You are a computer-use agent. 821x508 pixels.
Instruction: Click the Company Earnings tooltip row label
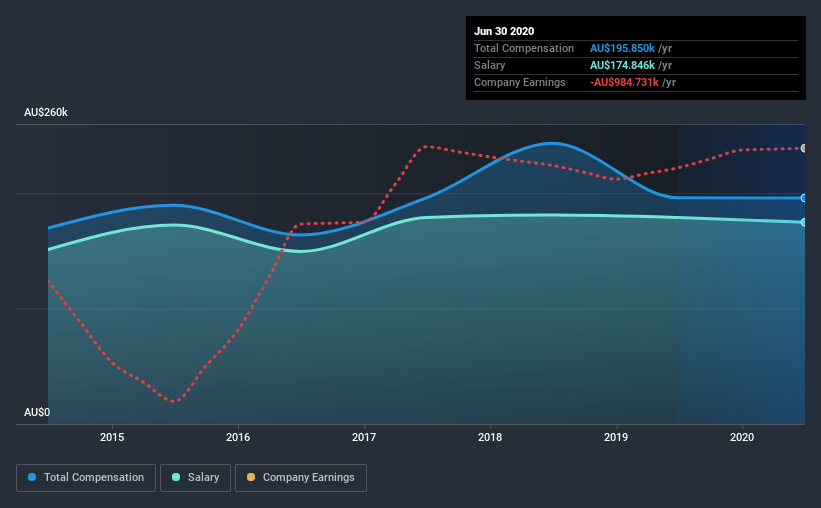[x=519, y=82]
